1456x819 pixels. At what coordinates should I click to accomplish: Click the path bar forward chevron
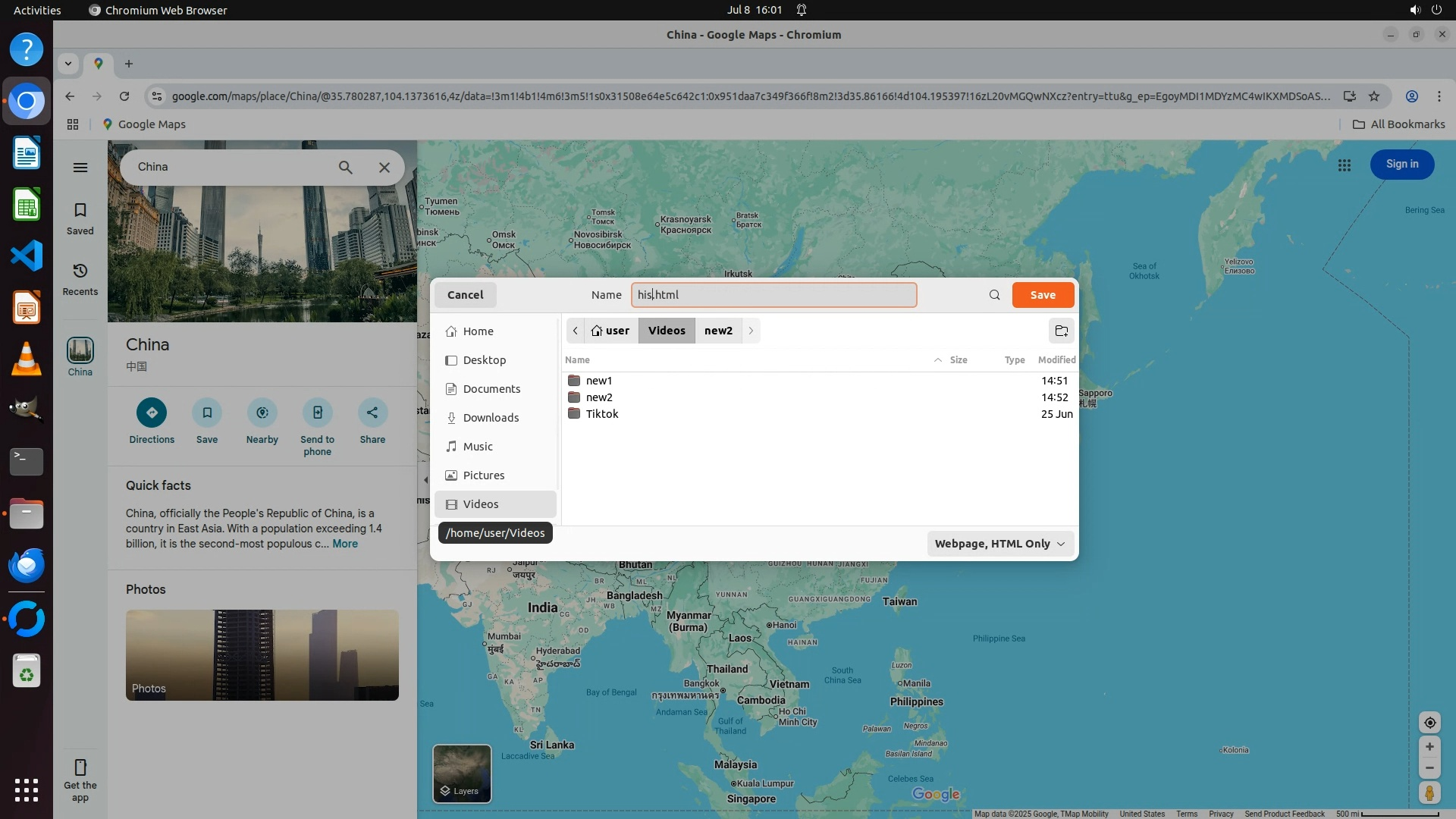(x=751, y=331)
